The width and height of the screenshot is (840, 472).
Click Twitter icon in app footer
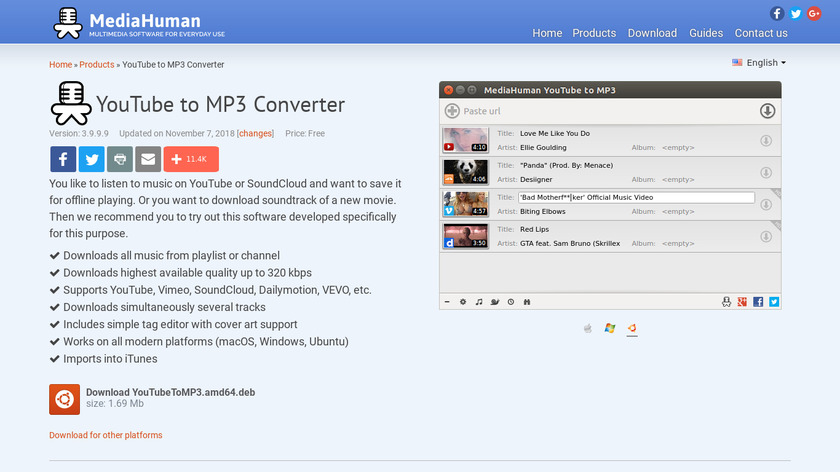(774, 302)
